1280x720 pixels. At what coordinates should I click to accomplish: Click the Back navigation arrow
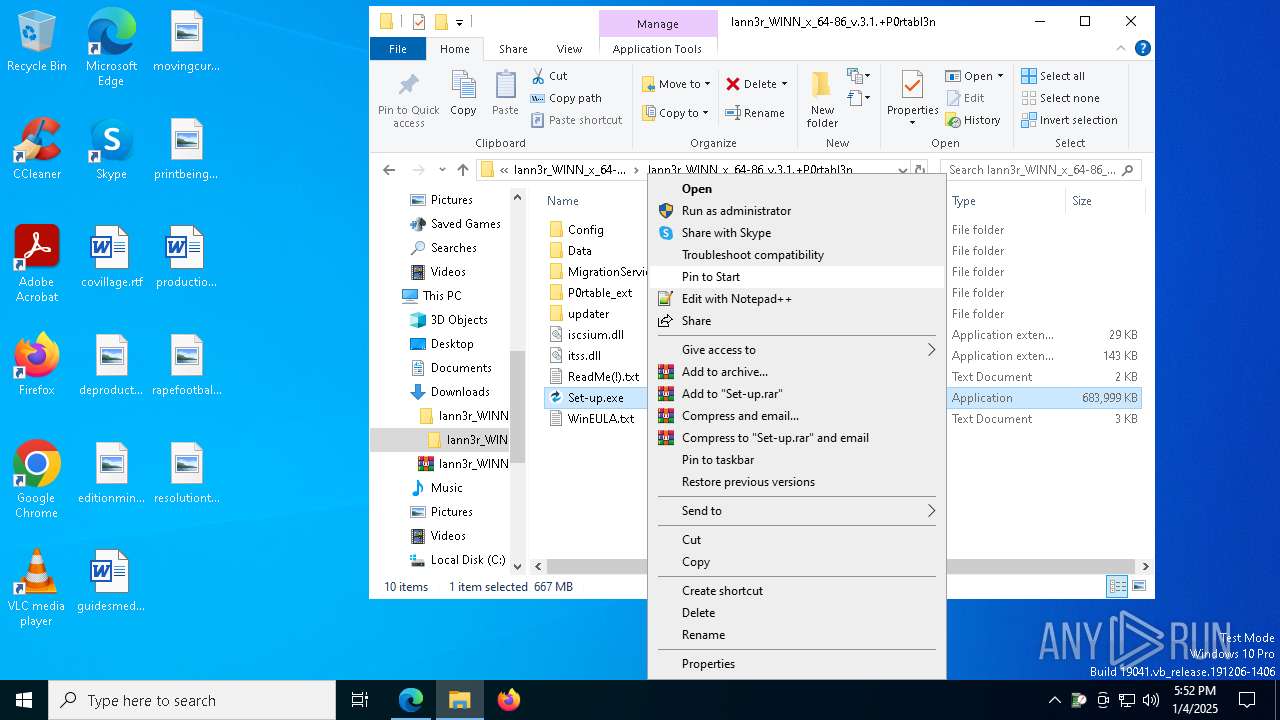coord(389,170)
